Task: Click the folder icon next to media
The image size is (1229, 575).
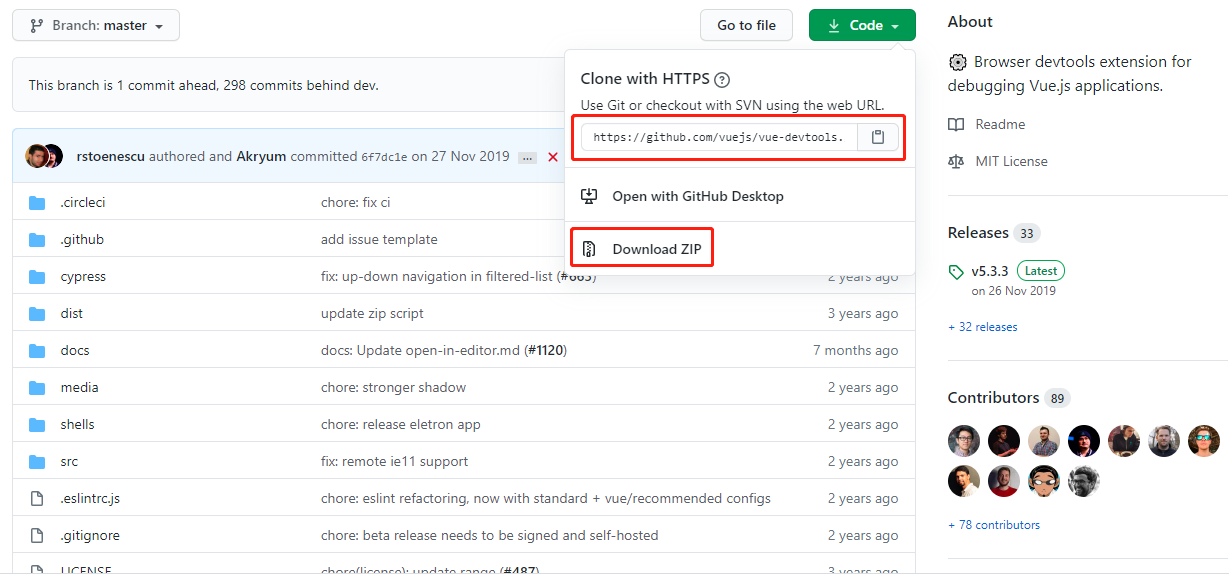Action: [38, 387]
